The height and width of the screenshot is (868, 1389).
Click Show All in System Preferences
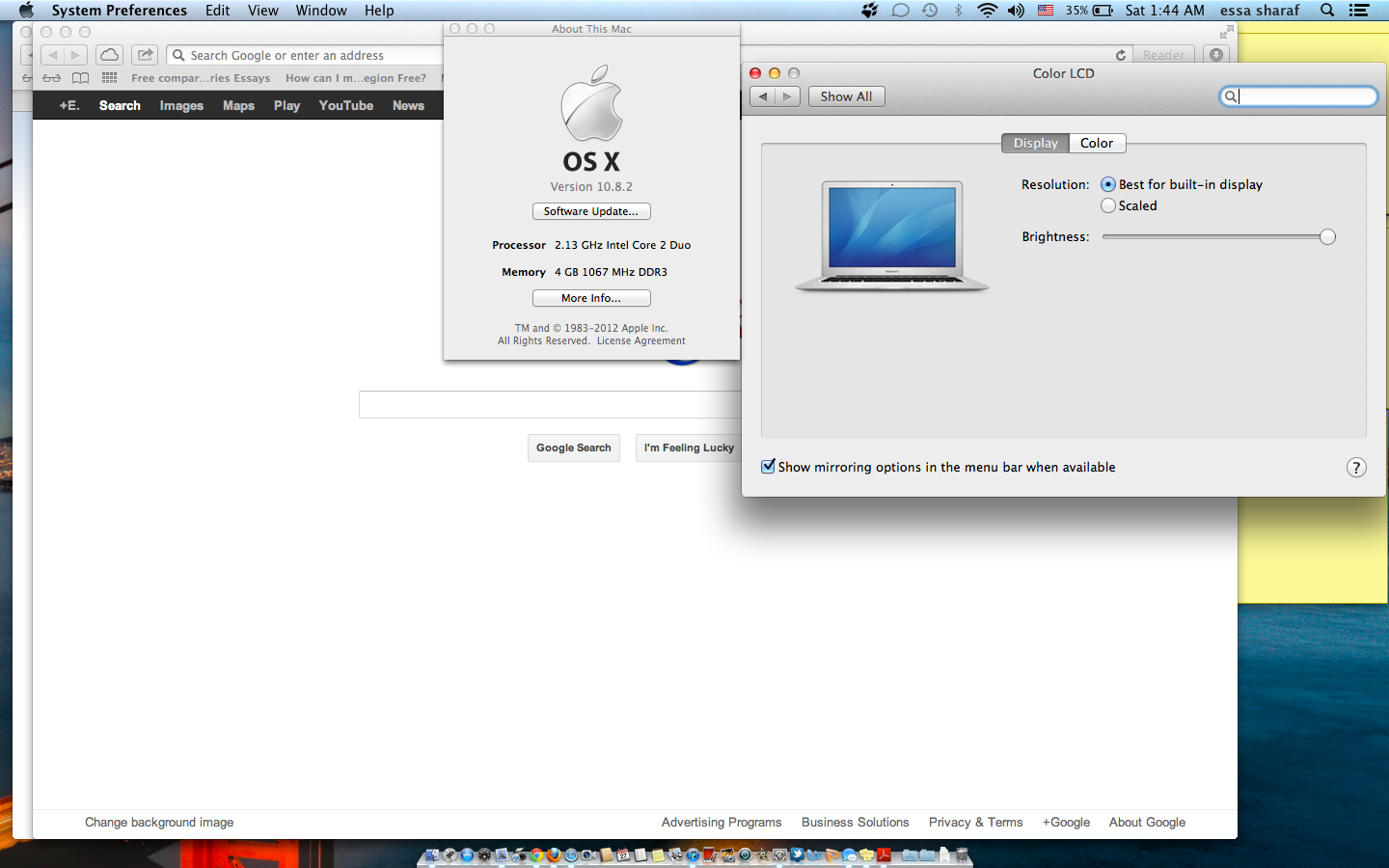(846, 96)
